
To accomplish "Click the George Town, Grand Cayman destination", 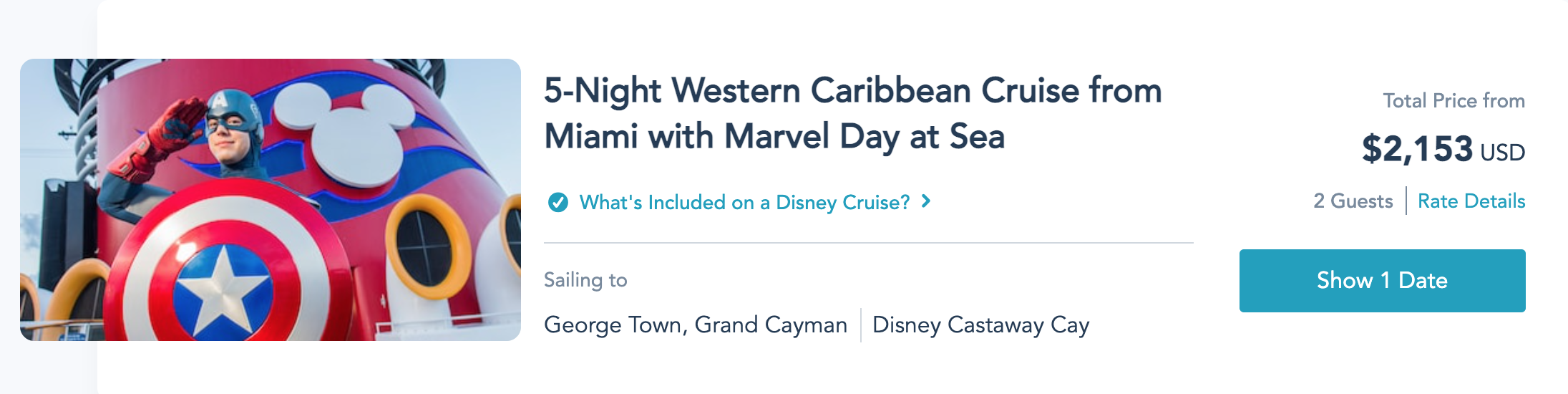I will click(x=696, y=325).
